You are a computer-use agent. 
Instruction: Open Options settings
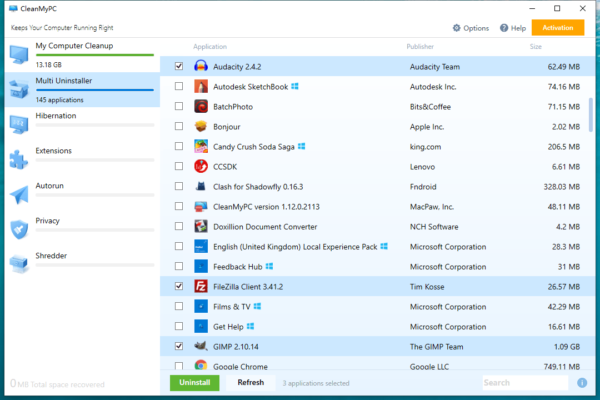click(471, 28)
